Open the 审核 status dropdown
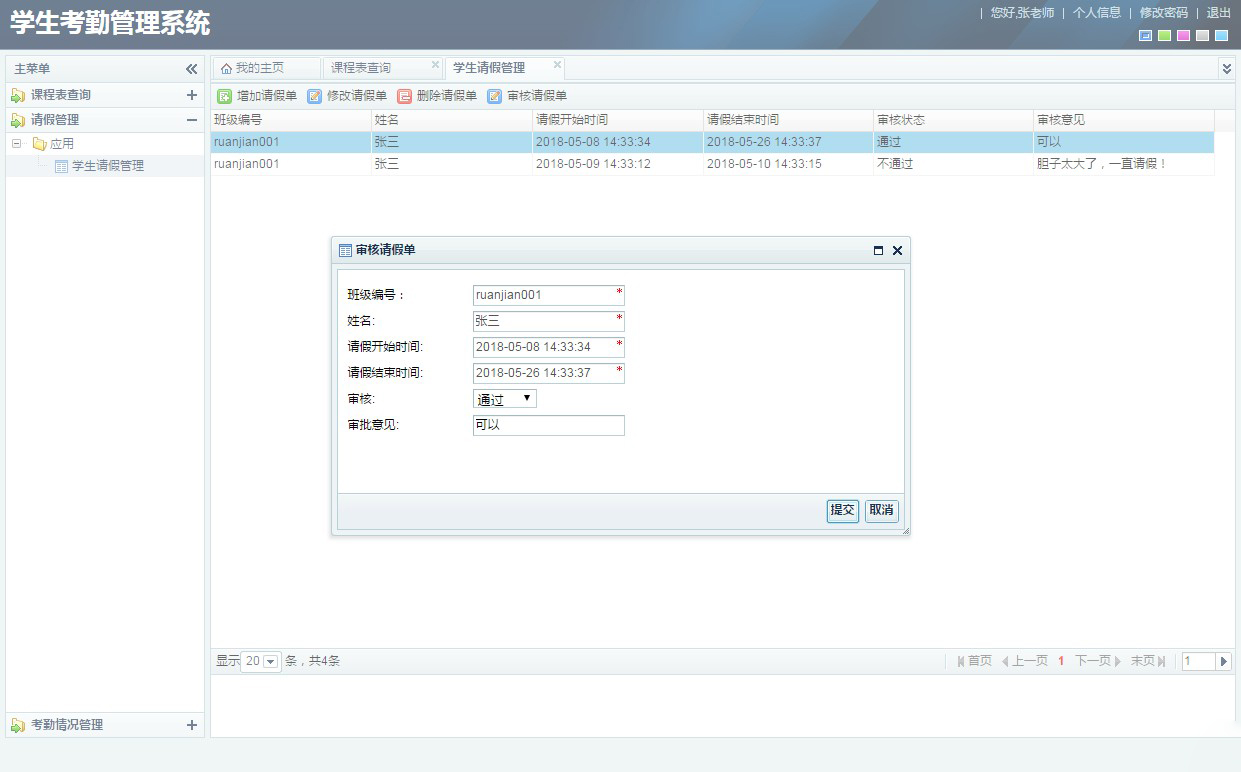Image resolution: width=1241 pixels, height=772 pixels. 505,399
